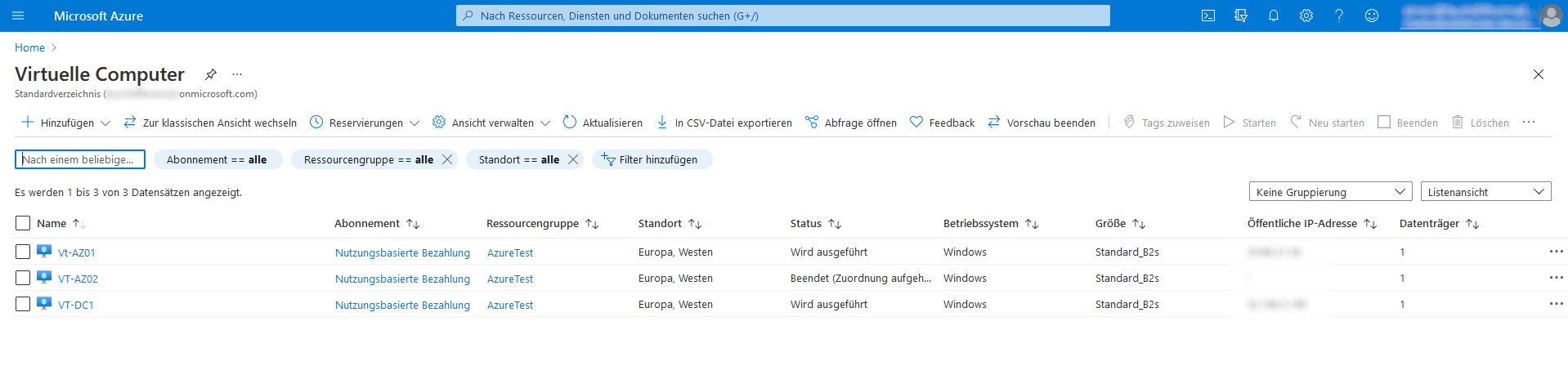This screenshot has height=366, width=1568.
Task: Open the toolbar overflow ellipsis menu
Action: (1529, 123)
